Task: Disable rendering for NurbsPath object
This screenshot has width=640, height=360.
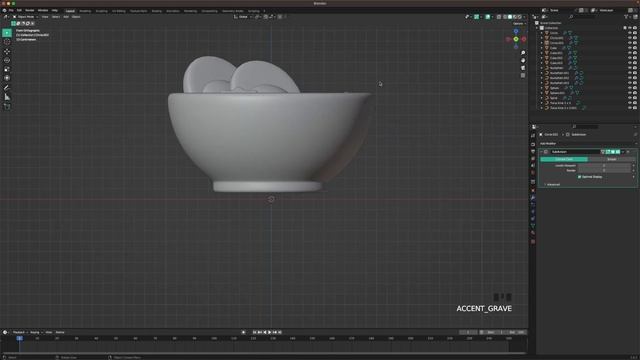Action: [635, 68]
